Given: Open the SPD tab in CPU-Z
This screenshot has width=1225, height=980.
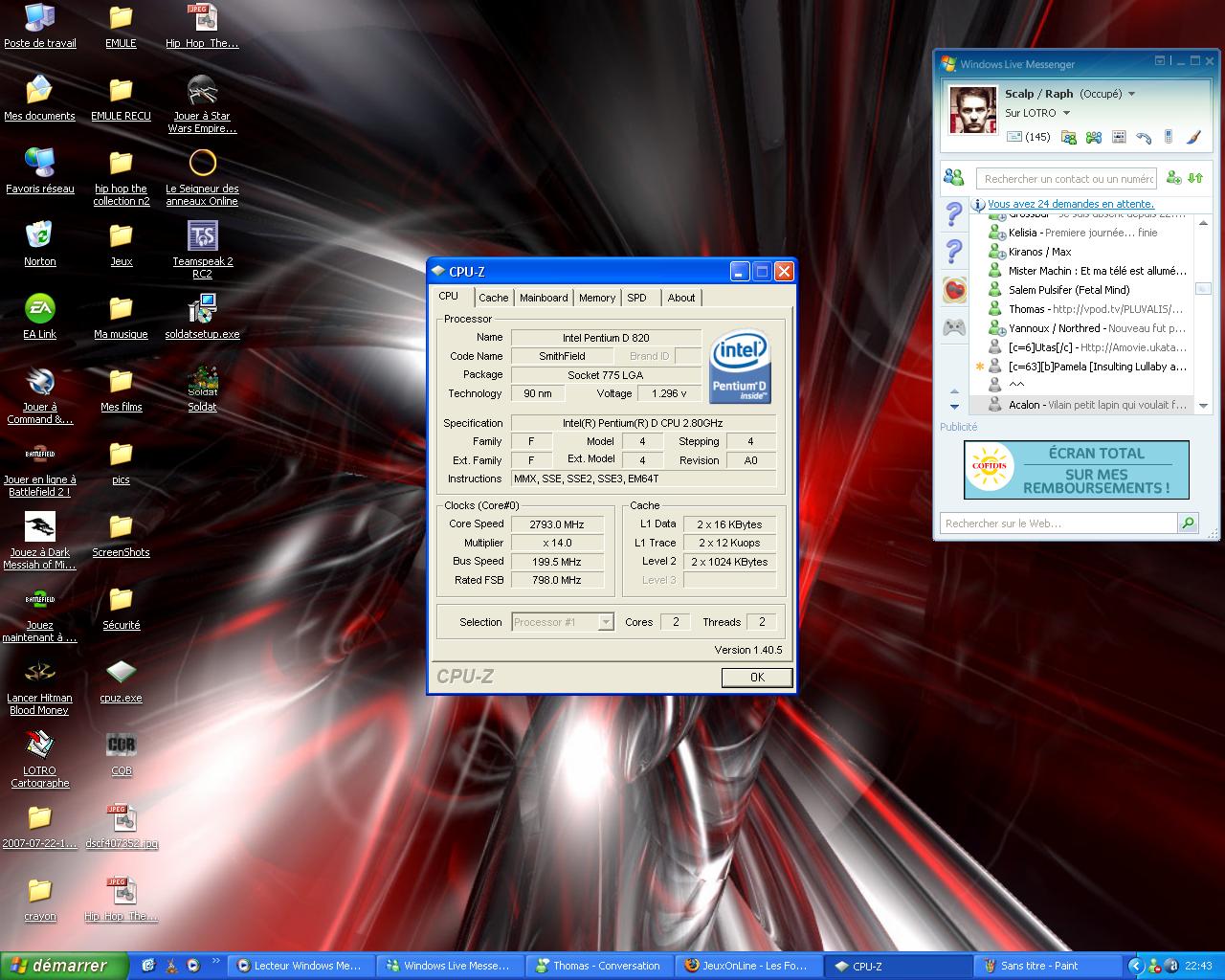Looking at the screenshot, I should (637, 298).
